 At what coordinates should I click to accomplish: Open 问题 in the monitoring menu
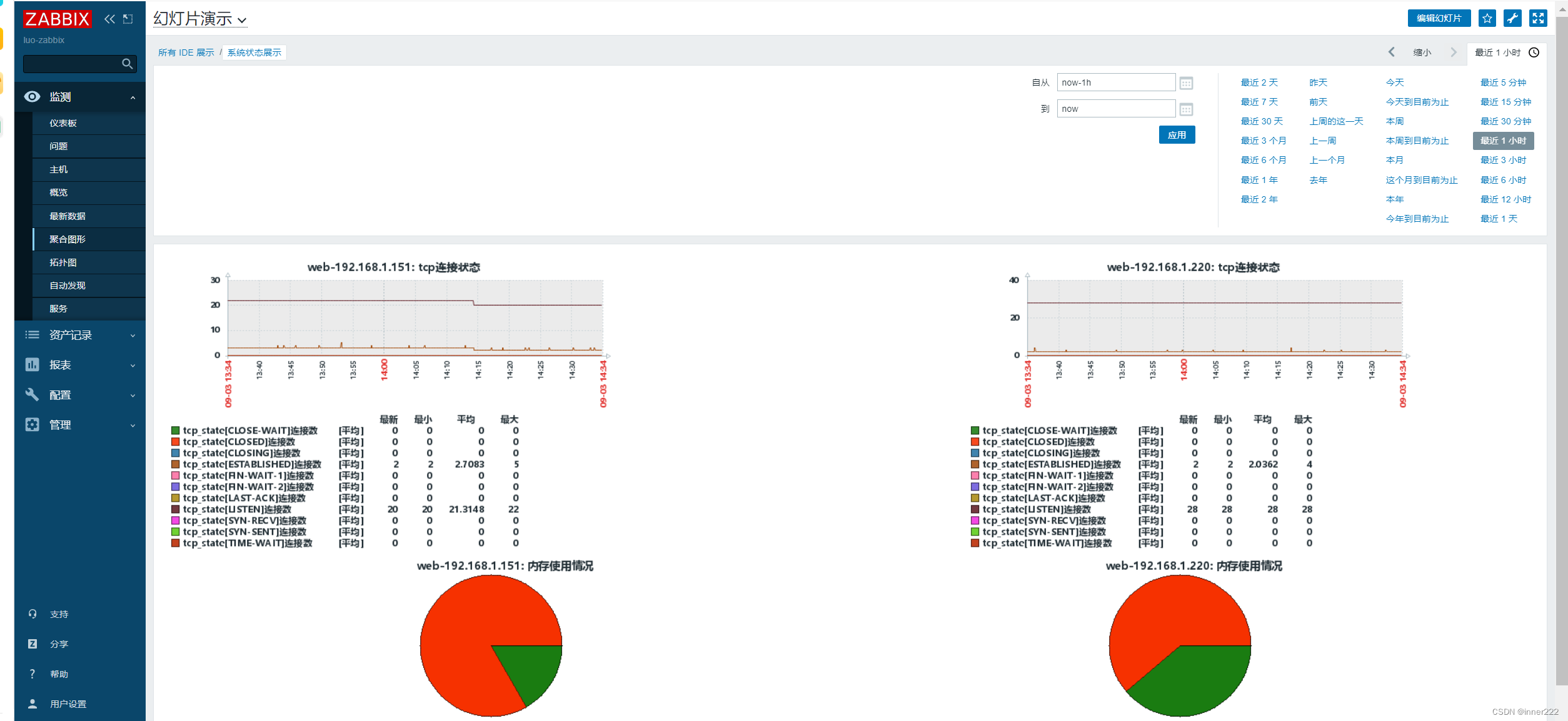[89, 146]
